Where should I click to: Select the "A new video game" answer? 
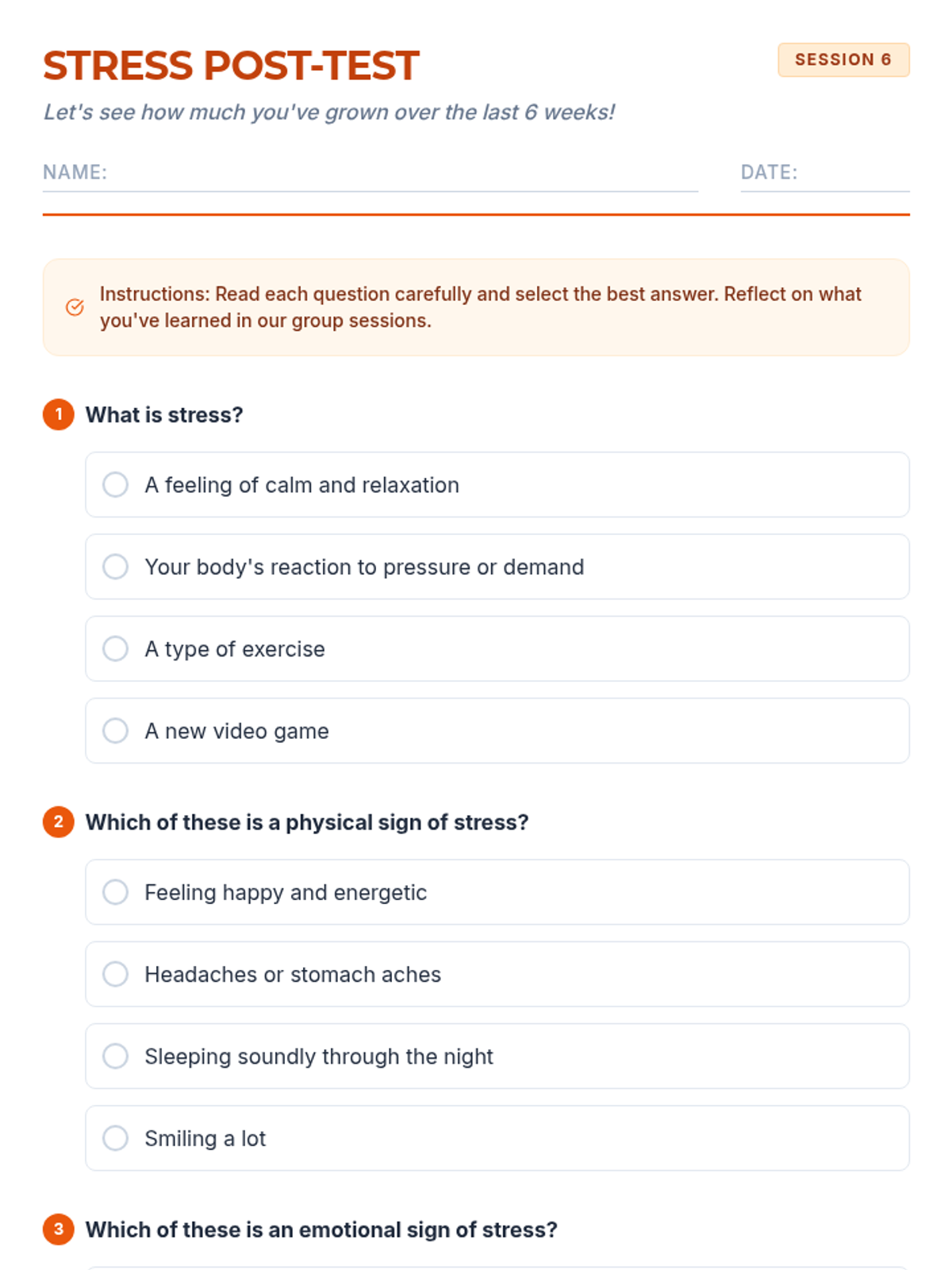click(x=116, y=730)
